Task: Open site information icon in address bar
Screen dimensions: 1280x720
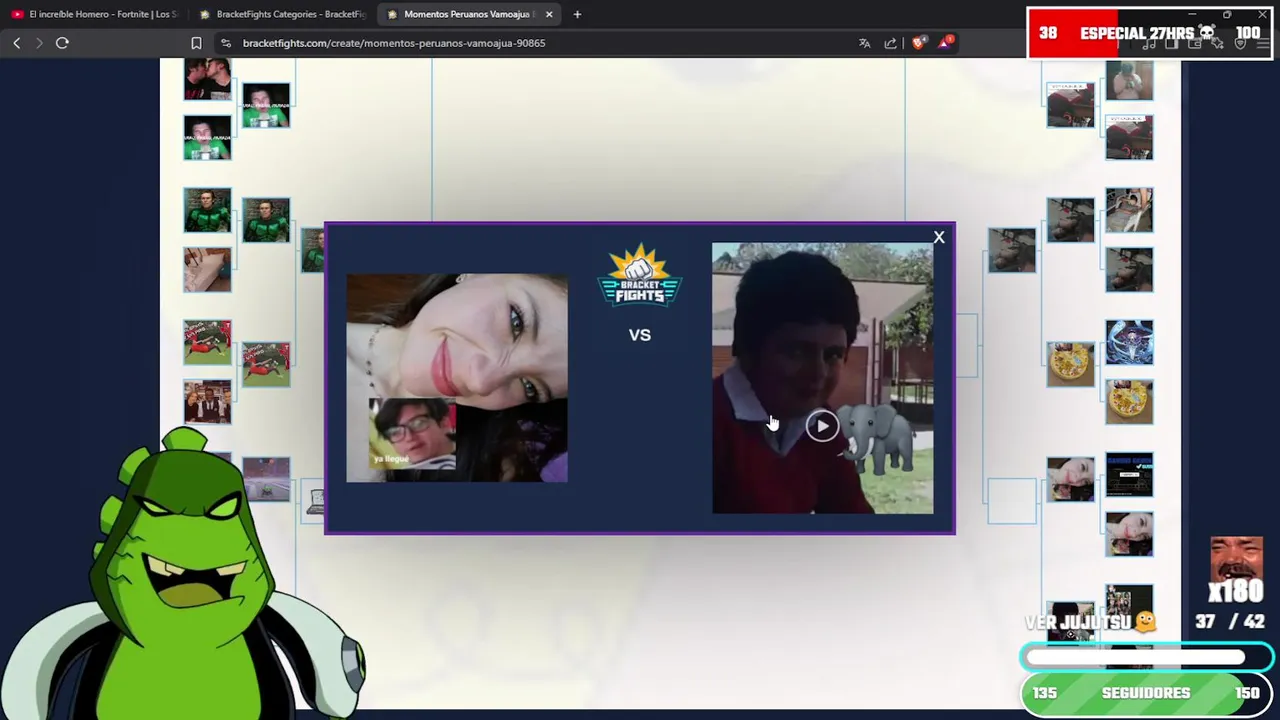Action: point(226,43)
